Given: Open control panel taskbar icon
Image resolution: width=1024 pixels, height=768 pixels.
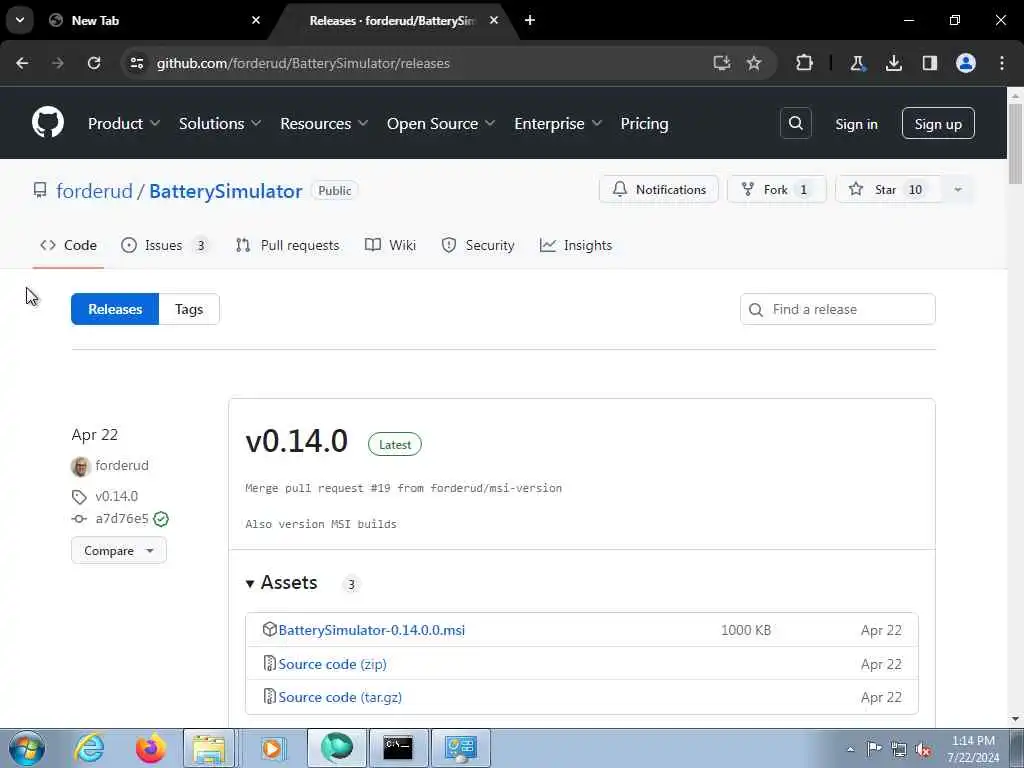Looking at the screenshot, I should [x=461, y=748].
